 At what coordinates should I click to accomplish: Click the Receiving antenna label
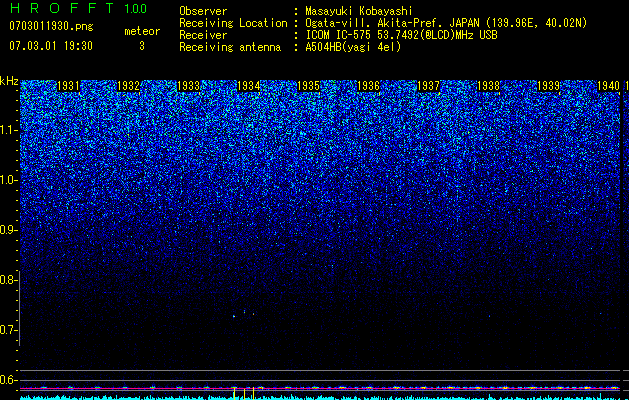(230, 47)
